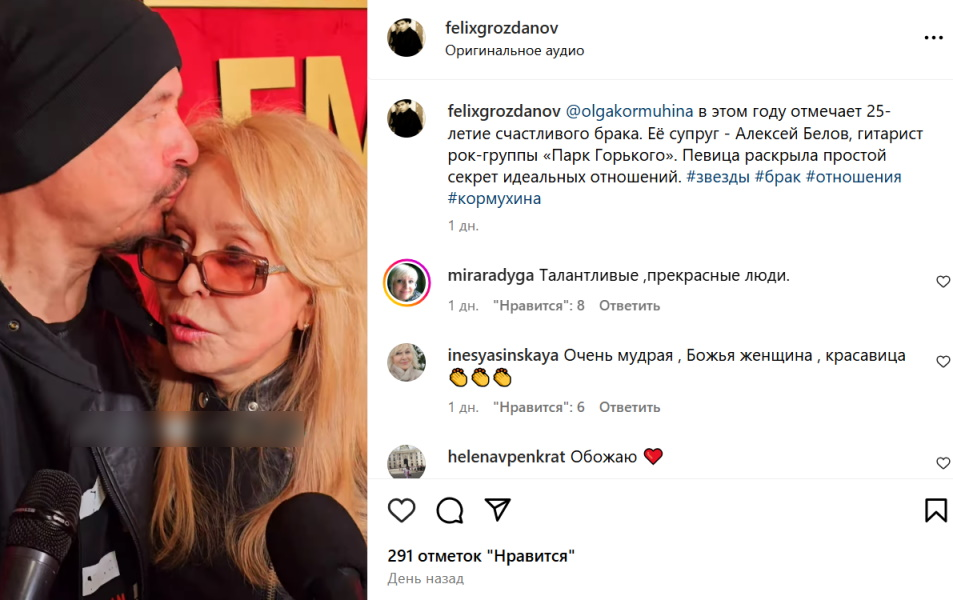Viewport: 953px width, 600px height.
Task: Share the post via the paper plane icon
Action: [497, 509]
